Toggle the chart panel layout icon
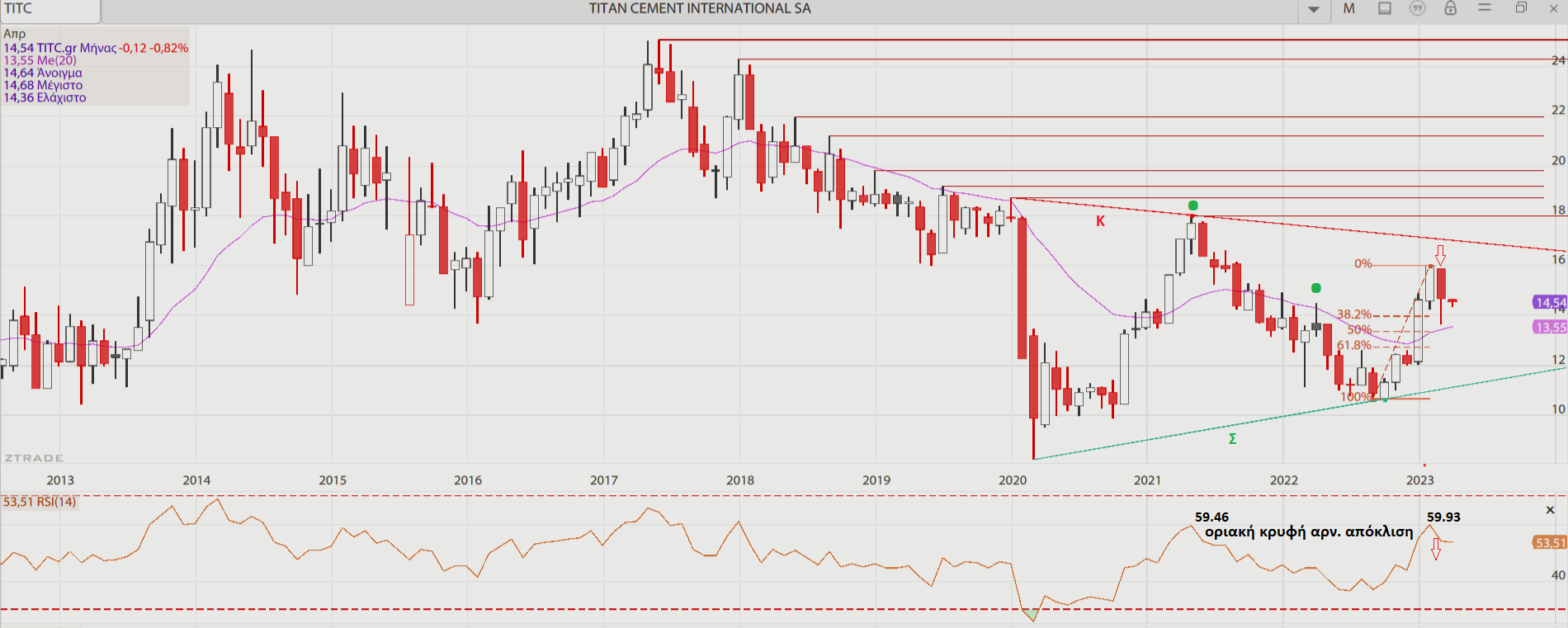Viewport: 1568px width, 628px height. [1385, 8]
